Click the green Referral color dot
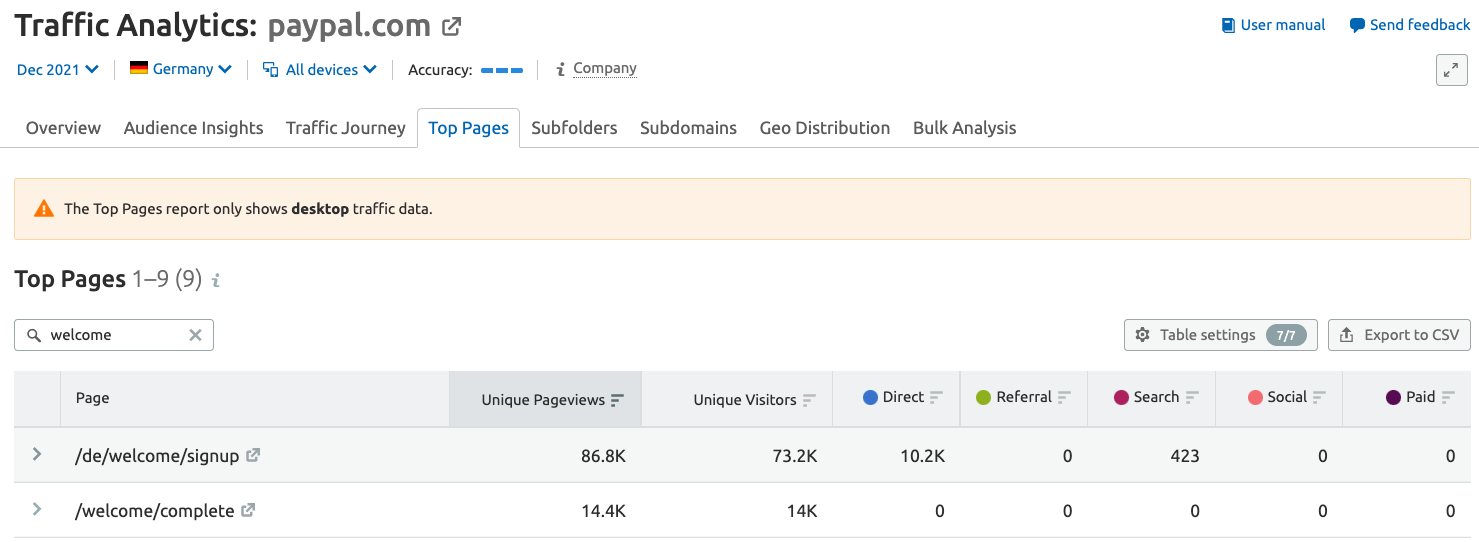Screen dimensions: 1479x542 click(x=983, y=397)
